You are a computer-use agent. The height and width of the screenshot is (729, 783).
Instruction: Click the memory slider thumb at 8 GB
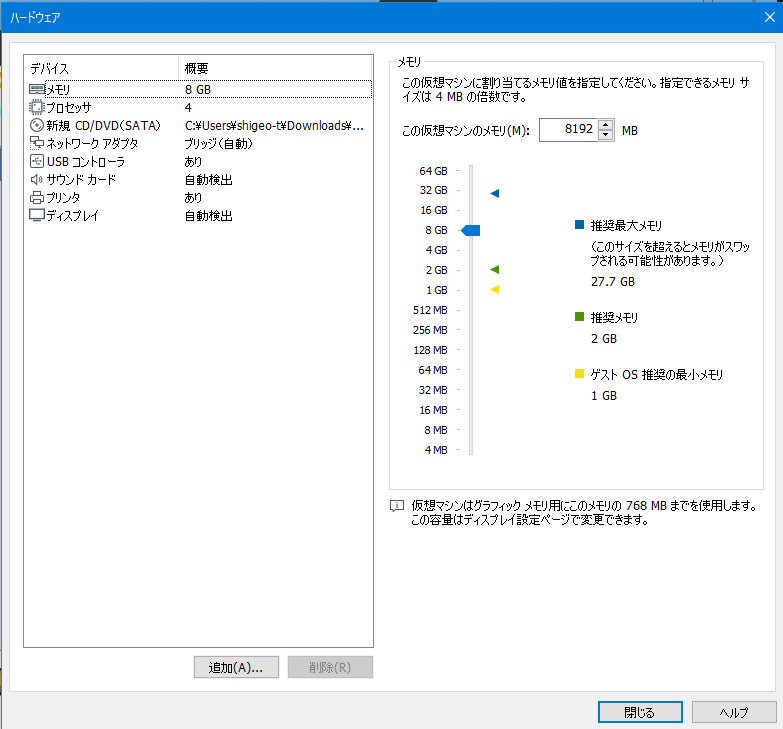[470, 230]
